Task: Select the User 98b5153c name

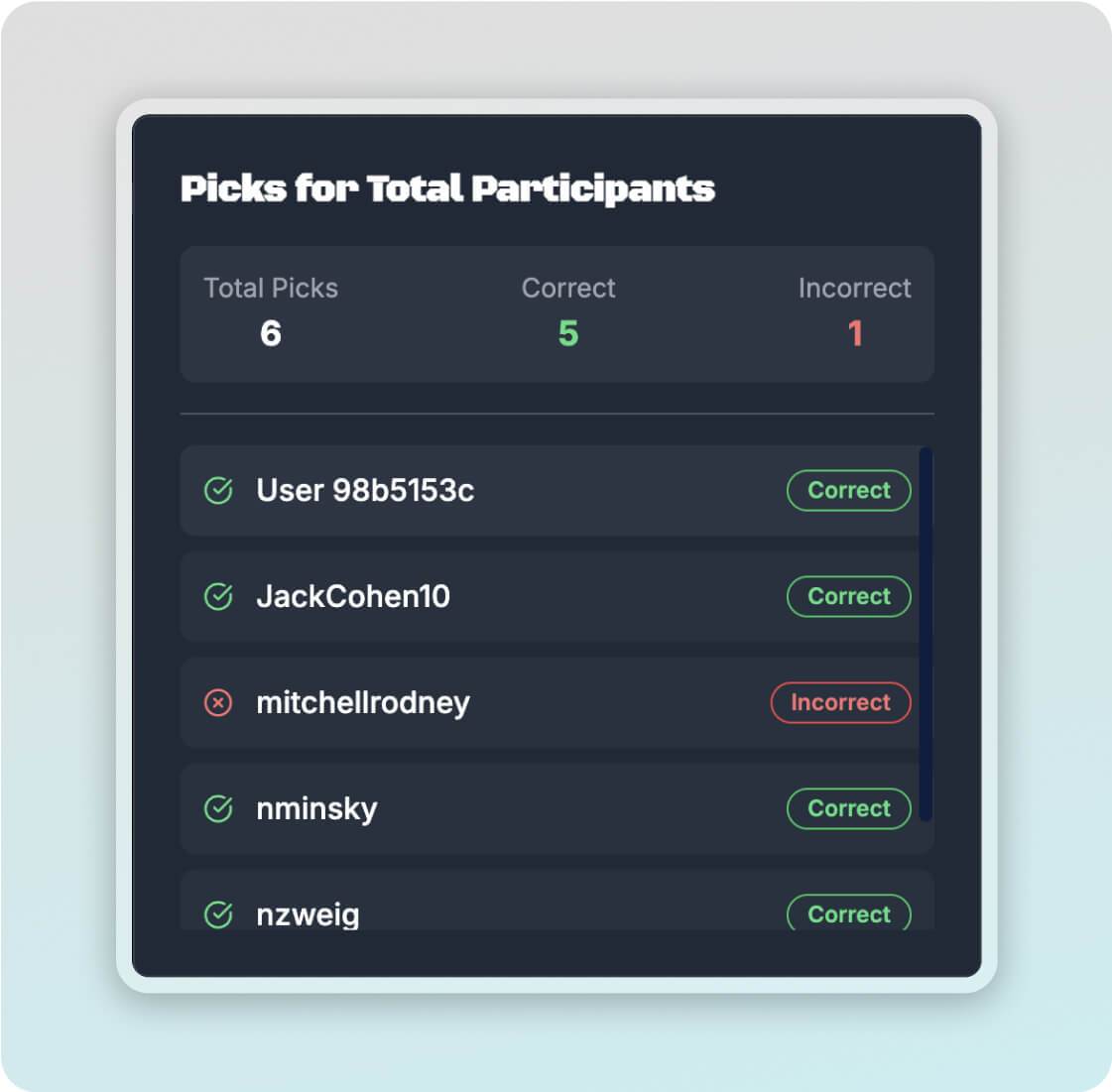Action: (365, 490)
